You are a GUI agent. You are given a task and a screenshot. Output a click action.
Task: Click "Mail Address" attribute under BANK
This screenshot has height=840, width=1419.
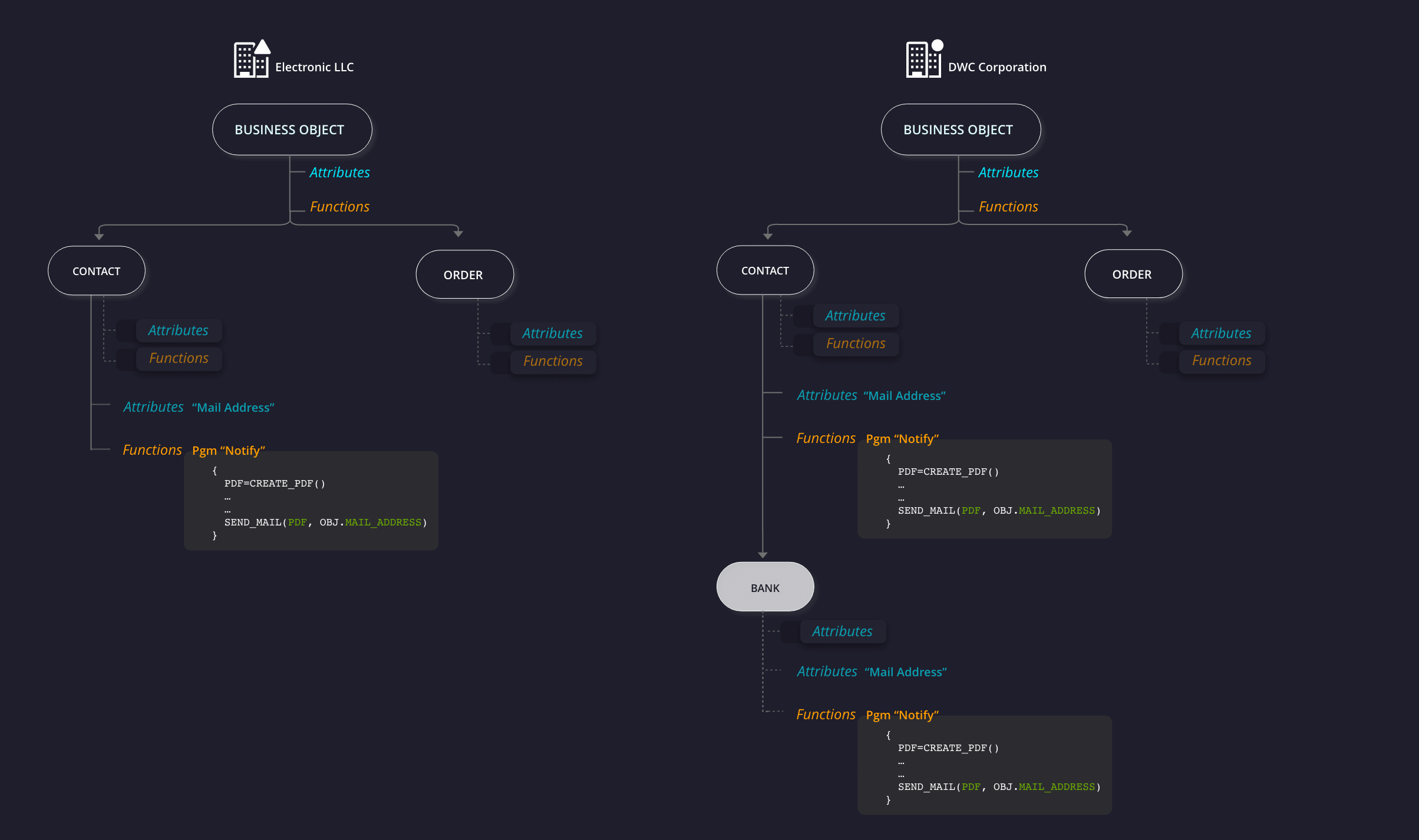pyautogui.click(x=906, y=672)
